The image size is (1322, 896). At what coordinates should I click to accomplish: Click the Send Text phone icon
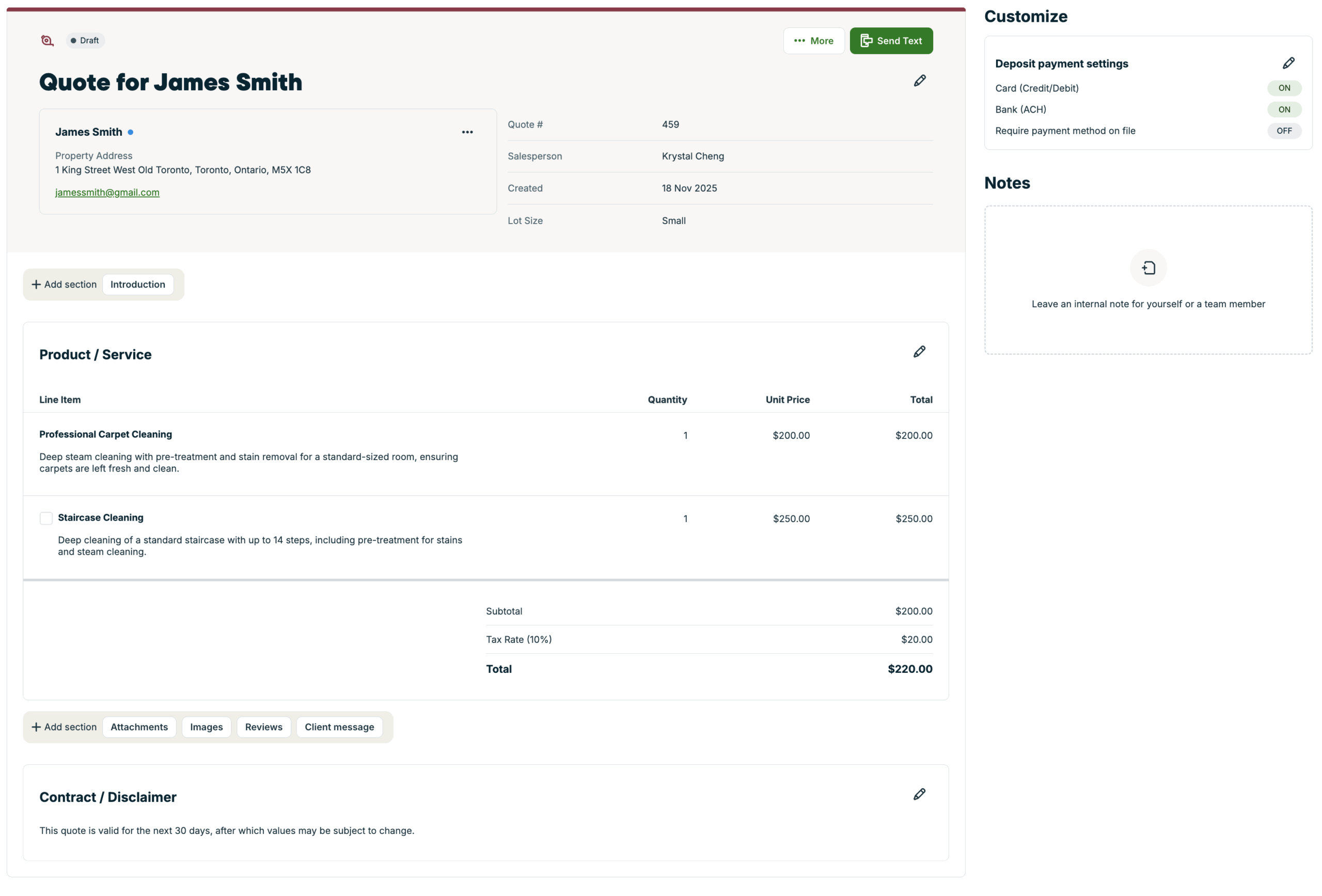866,40
